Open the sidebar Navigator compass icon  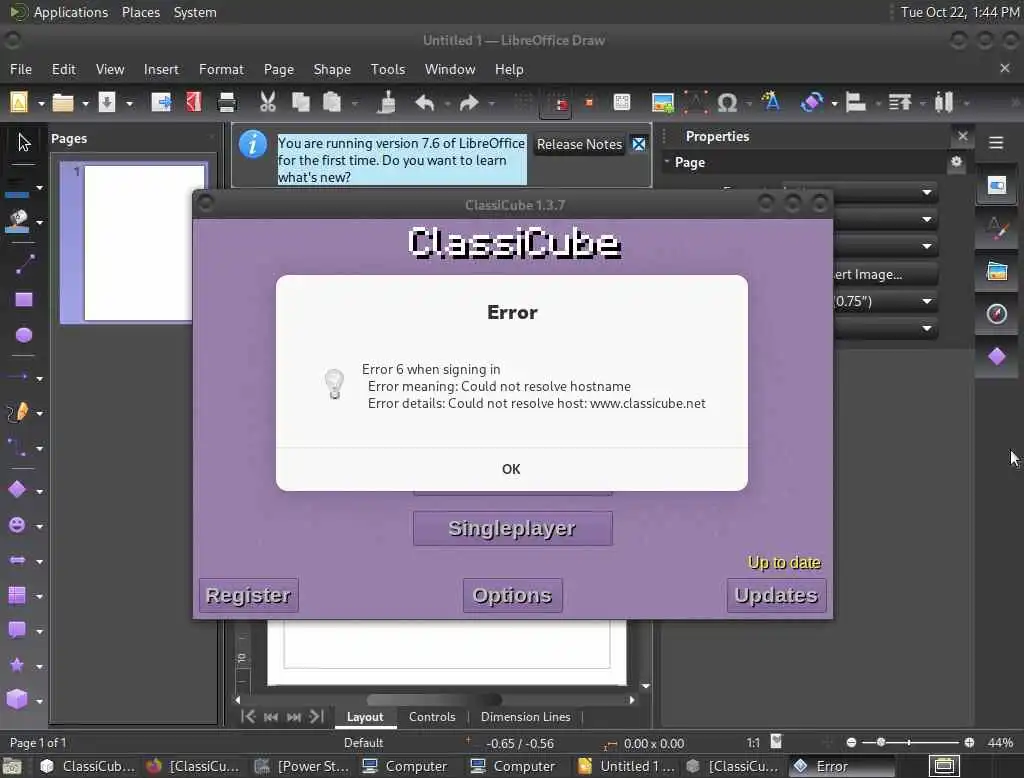tap(997, 314)
